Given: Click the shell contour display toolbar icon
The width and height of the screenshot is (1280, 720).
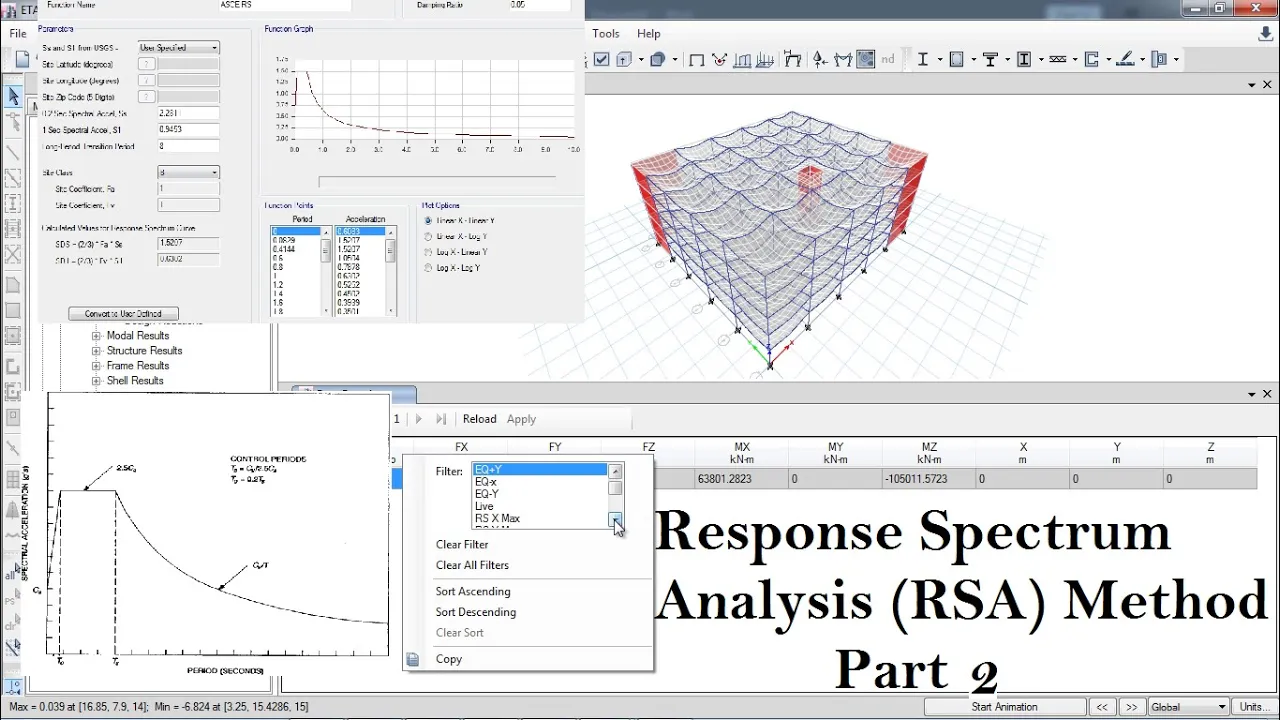Looking at the screenshot, I should [x=865, y=59].
